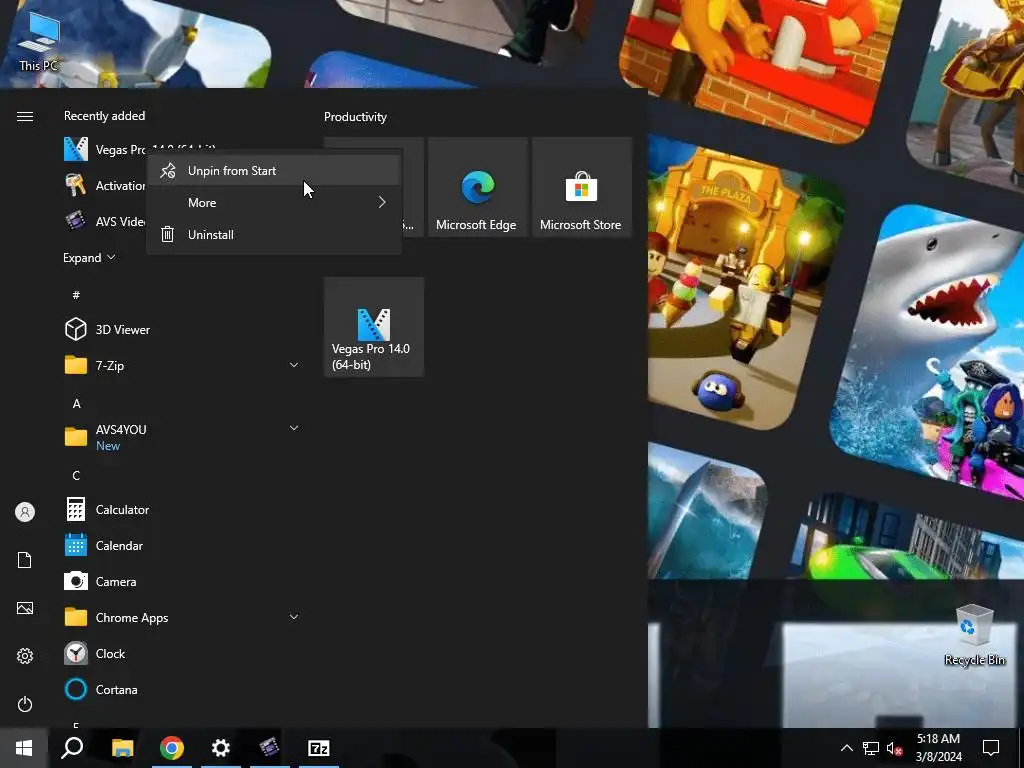Click the Power icon in Start sidebar
The height and width of the screenshot is (768, 1024).
(25, 704)
